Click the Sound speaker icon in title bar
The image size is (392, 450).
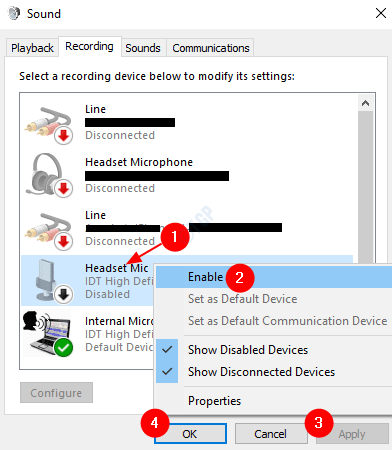[14, 13]
